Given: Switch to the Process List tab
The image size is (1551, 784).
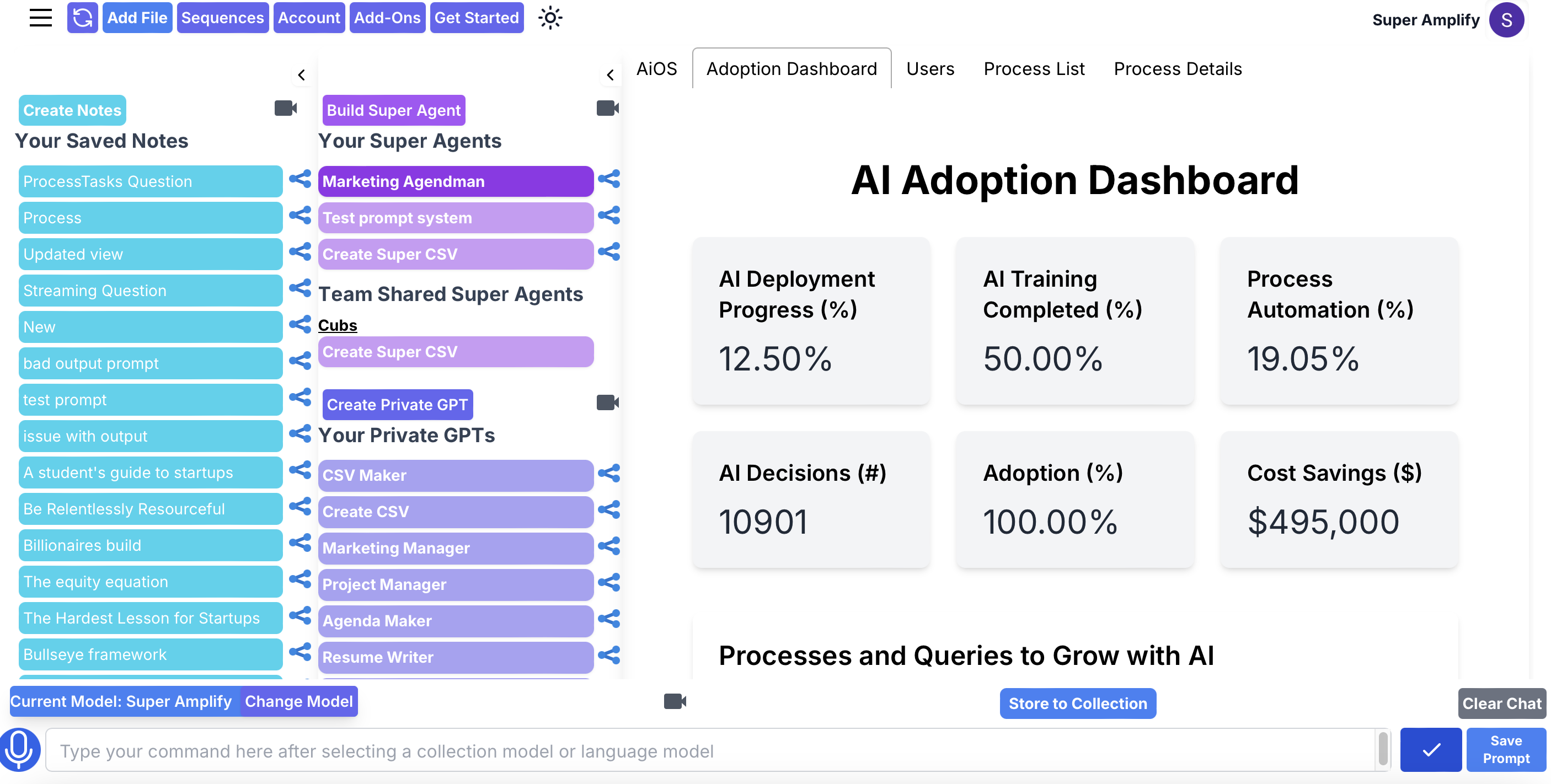Looking at the screenshot, I should pos(1033,69).
